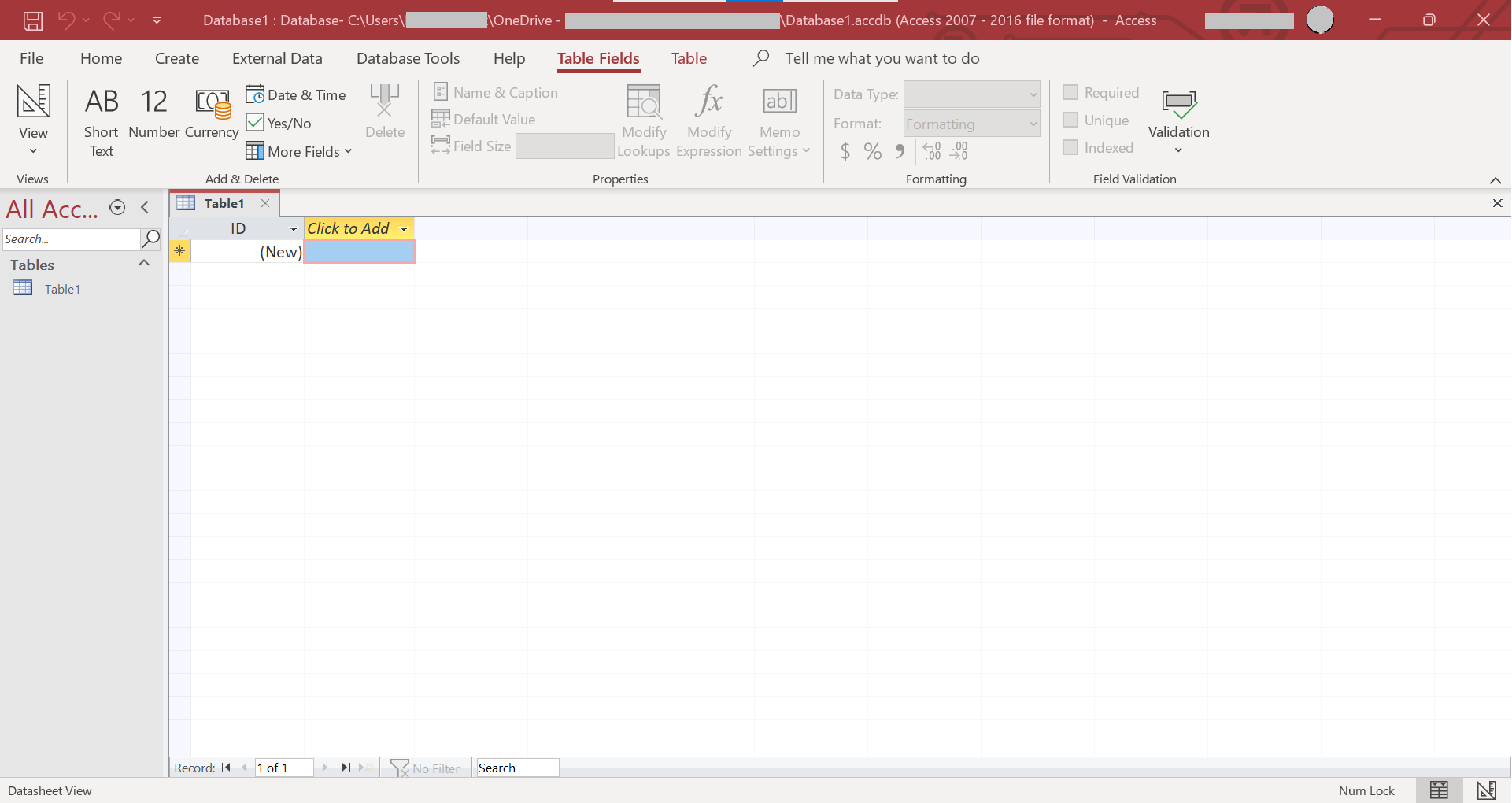Close the document window with X

pyautogui.click(x=1497, y=203)
